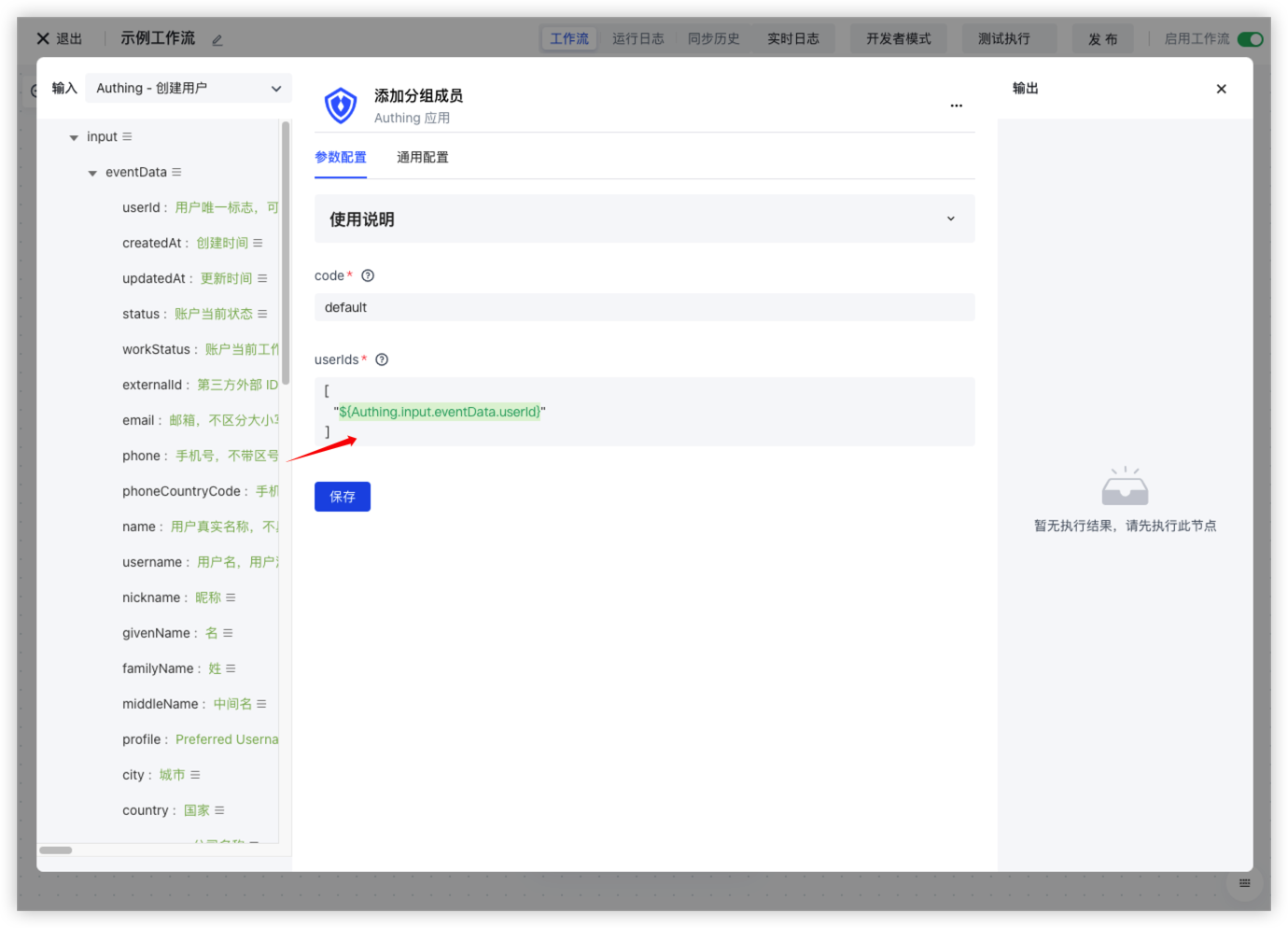
Task: Collapse the eventData tree node
Action: [92, 173]
